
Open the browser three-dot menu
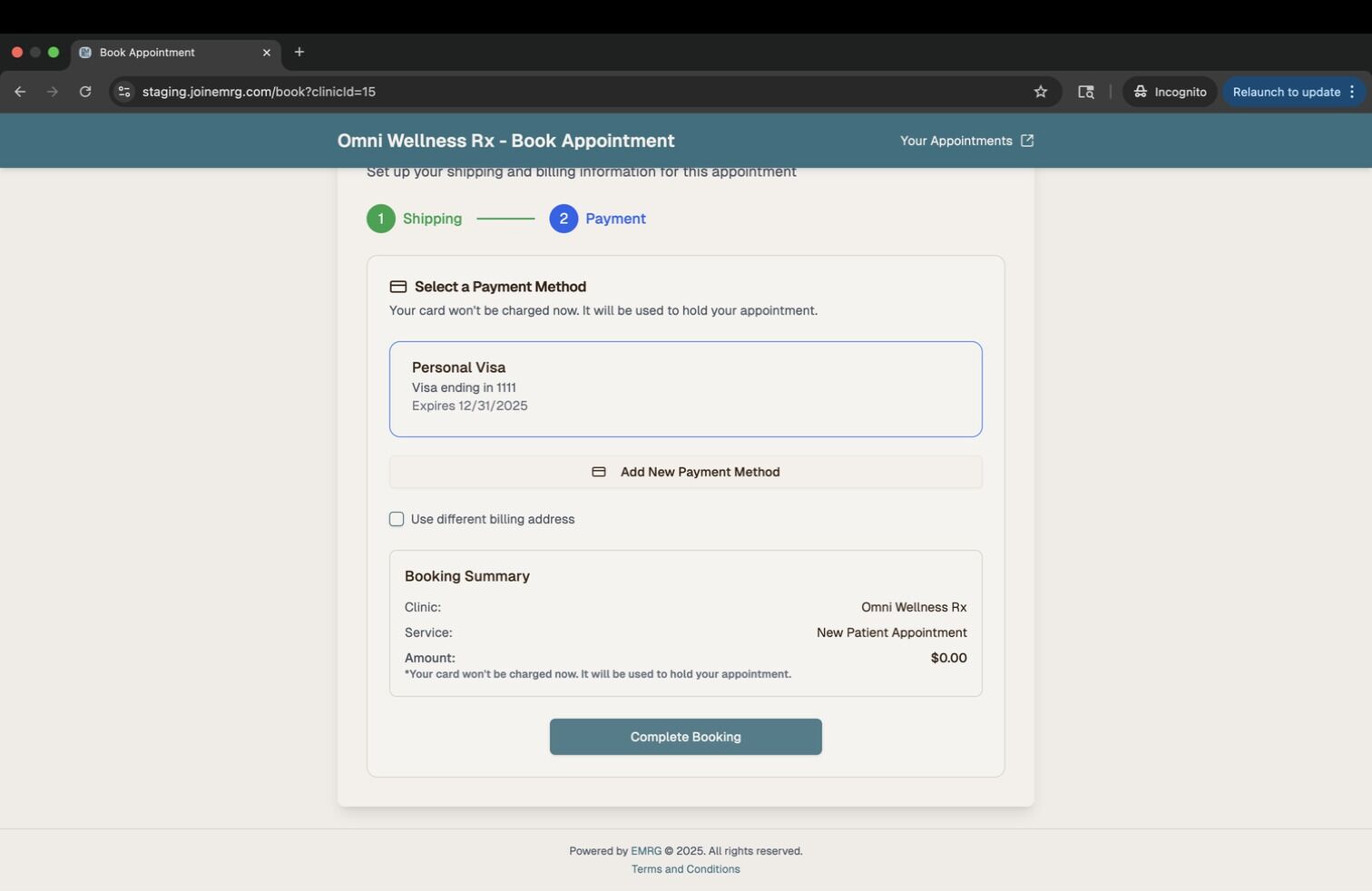tap(1352, 92)
